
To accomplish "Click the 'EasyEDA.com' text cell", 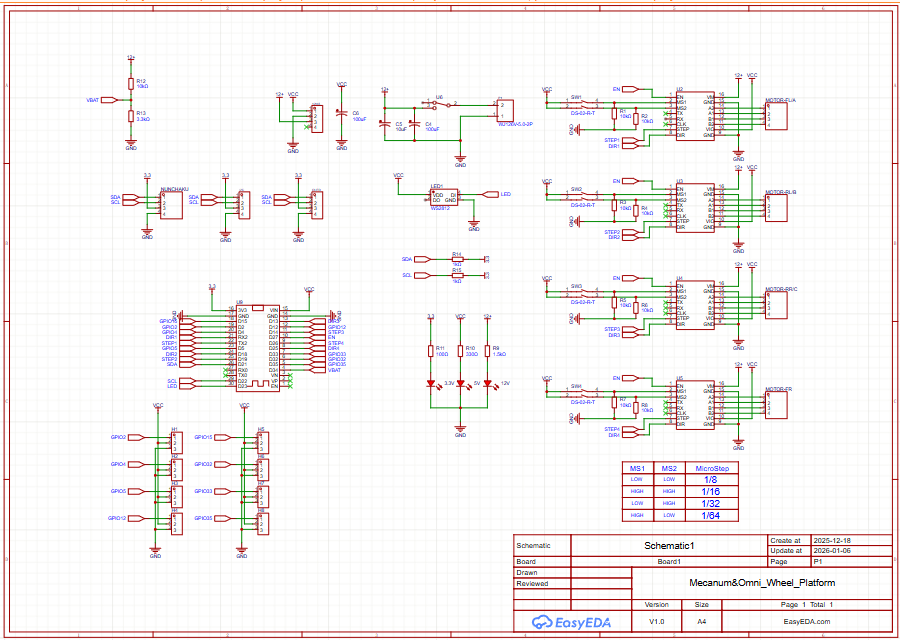I will 806,621.
